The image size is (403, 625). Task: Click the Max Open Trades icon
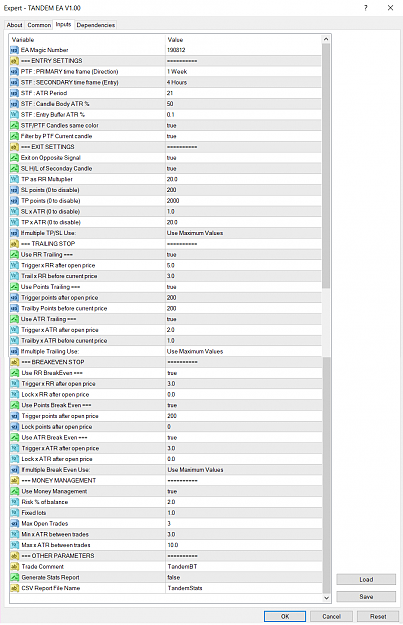(x=14, y=524)
